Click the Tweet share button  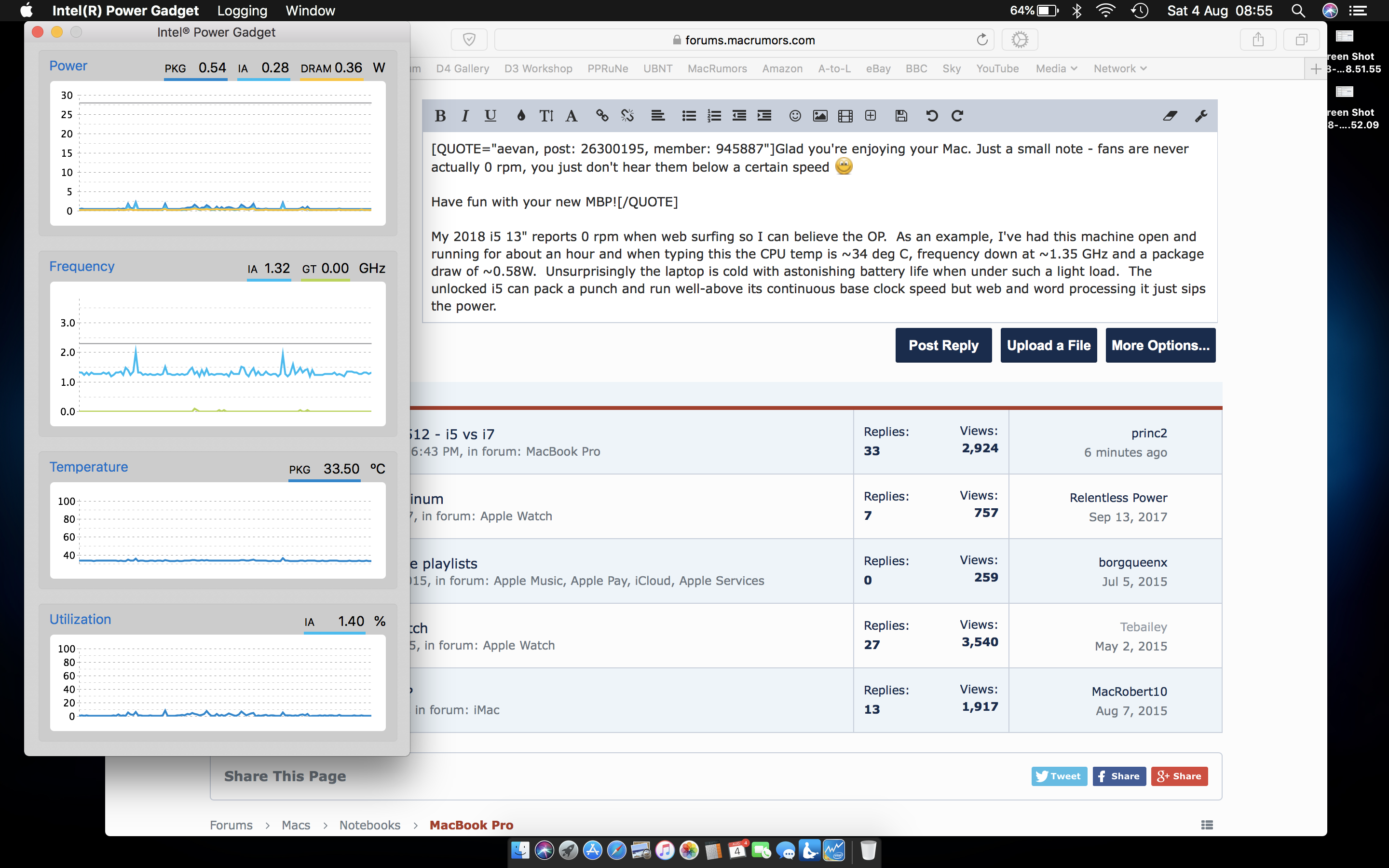(1059, 776)
